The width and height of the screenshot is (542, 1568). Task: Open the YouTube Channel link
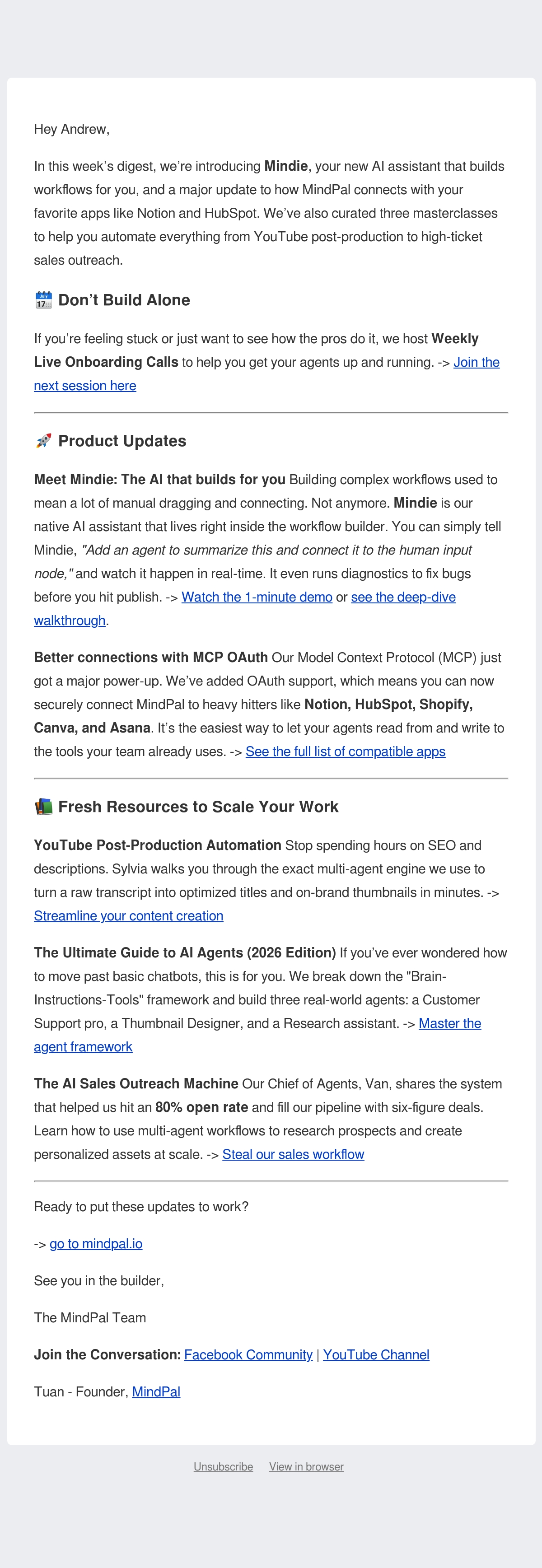pyautogui.click(x=376, y=1355)
